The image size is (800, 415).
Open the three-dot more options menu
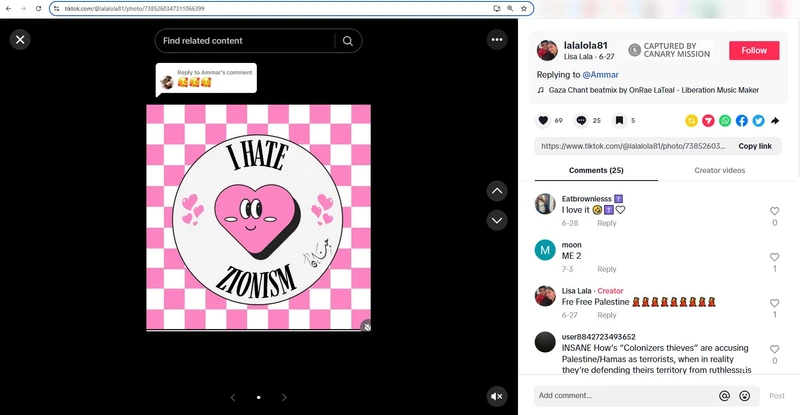coord(497,40)
